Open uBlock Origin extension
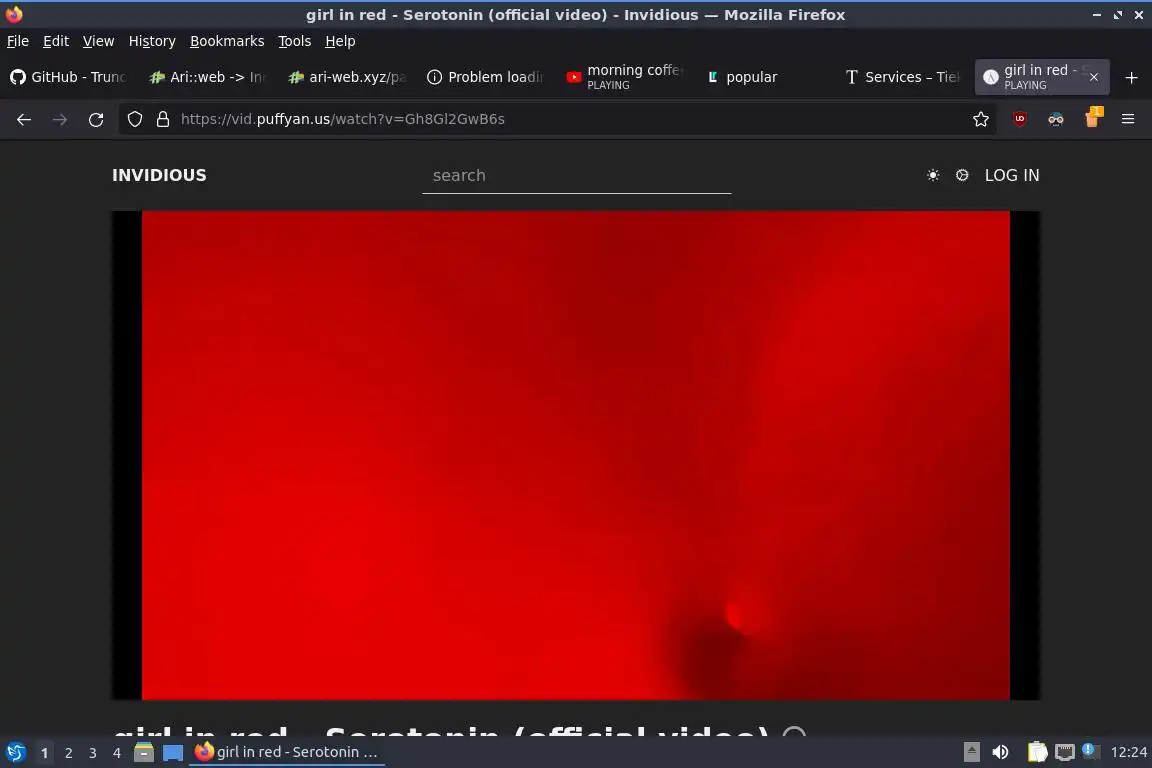This screenshot has height=768, width=1152. (1020, 119)
